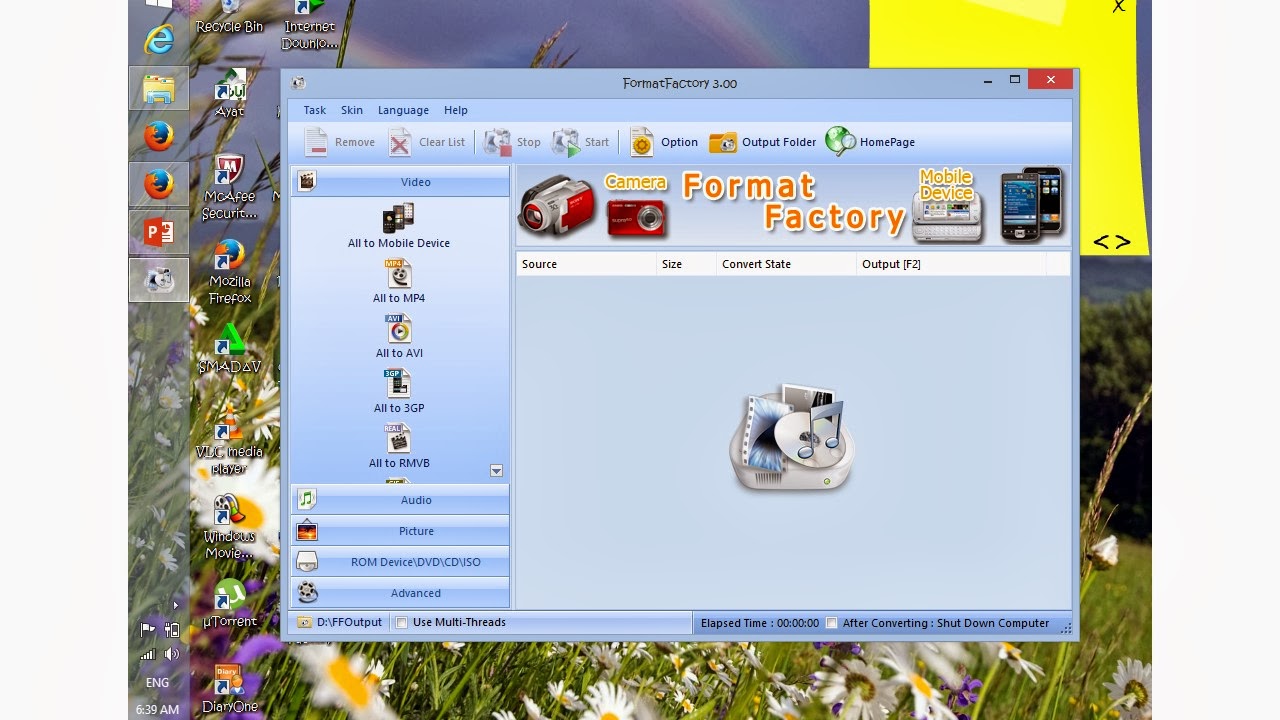Select the All to MP4 converter
Image resolution: width=1280 pixels, height=720 pixels.
point(398,281)
